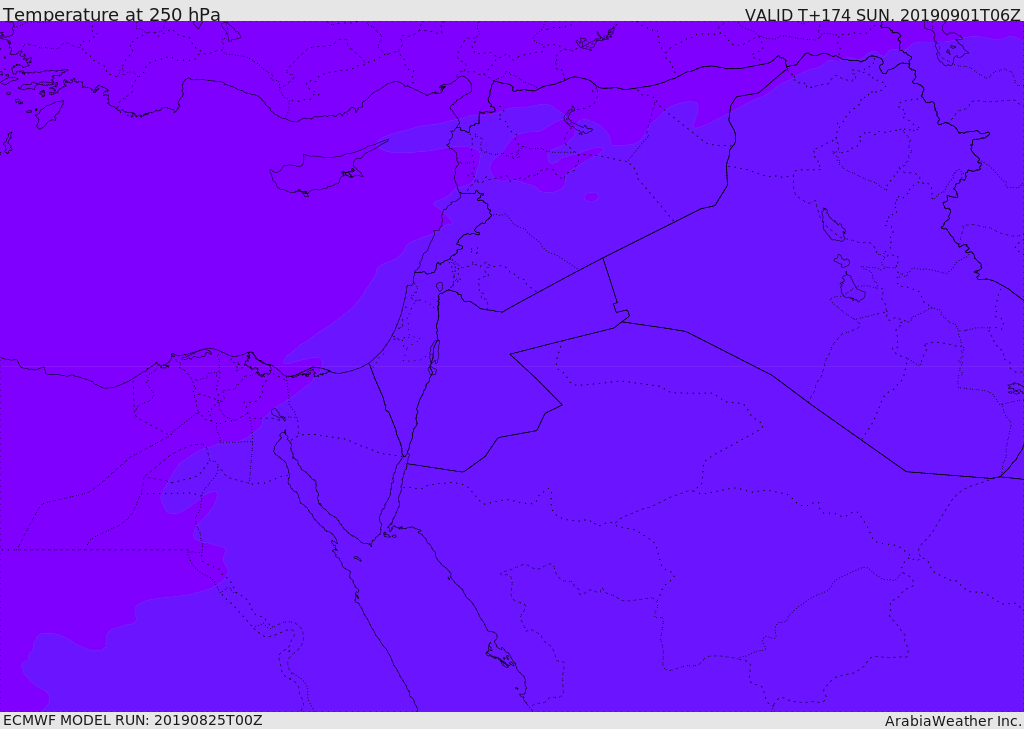Click the small isolated violet spot in Syria
This screenshot has width=1024, height=729.
(x=591, y=197)
